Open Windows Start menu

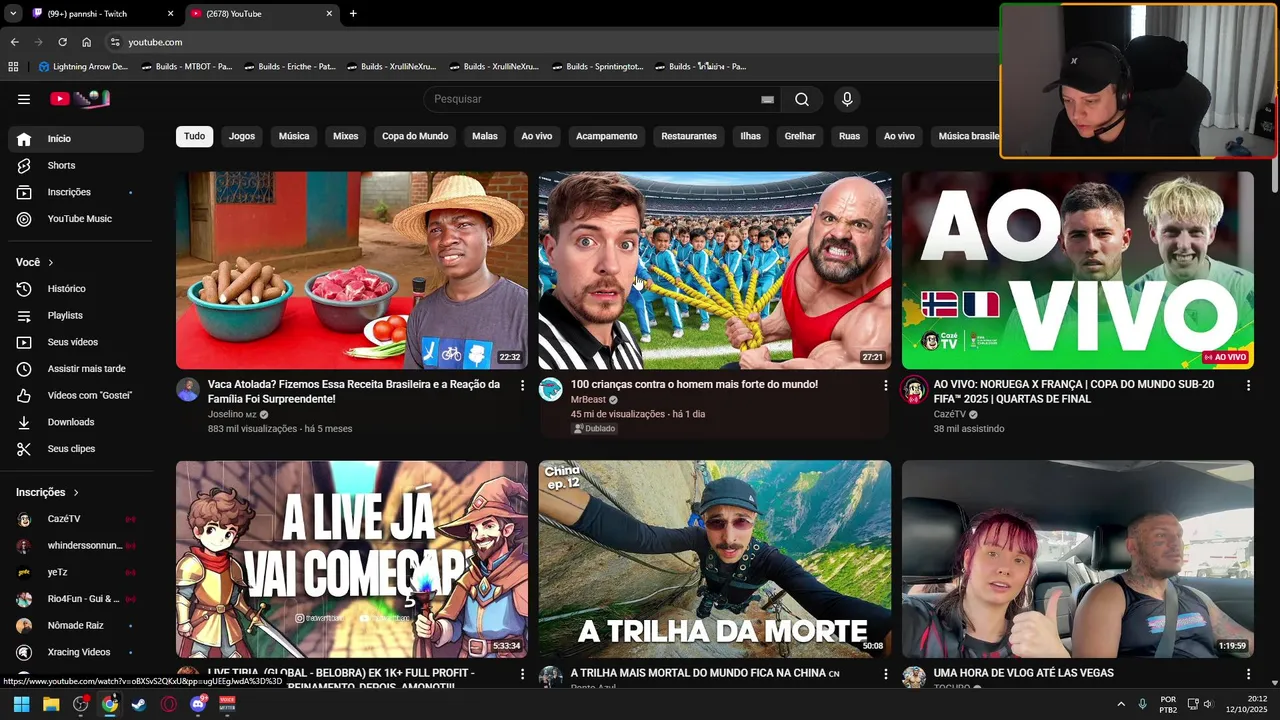pyautogui.click(x=21, y=704)
